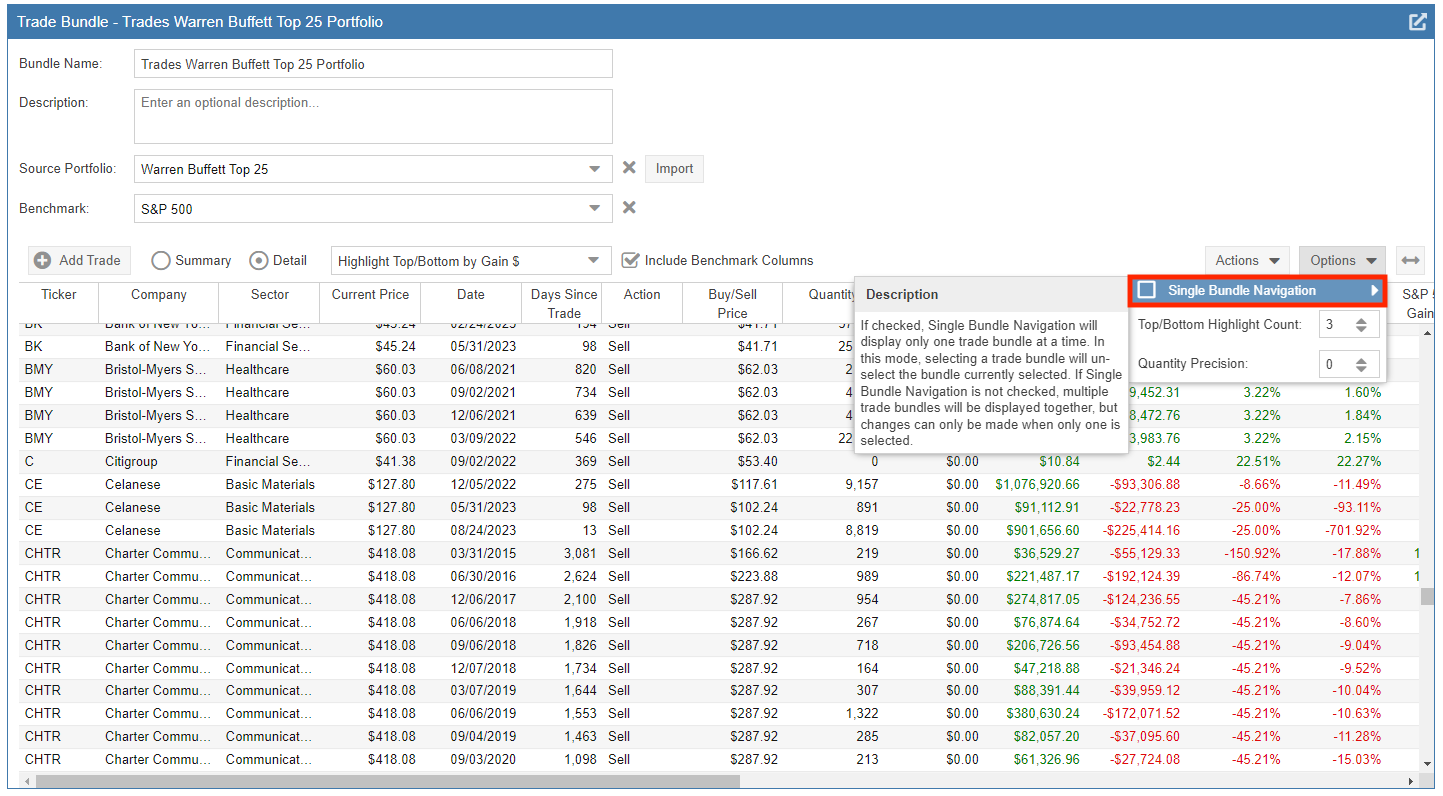The height and width of the screenshot is (796, 1443).
Task: Sort by the Buy/Sell Price column header
Action: 732,303
